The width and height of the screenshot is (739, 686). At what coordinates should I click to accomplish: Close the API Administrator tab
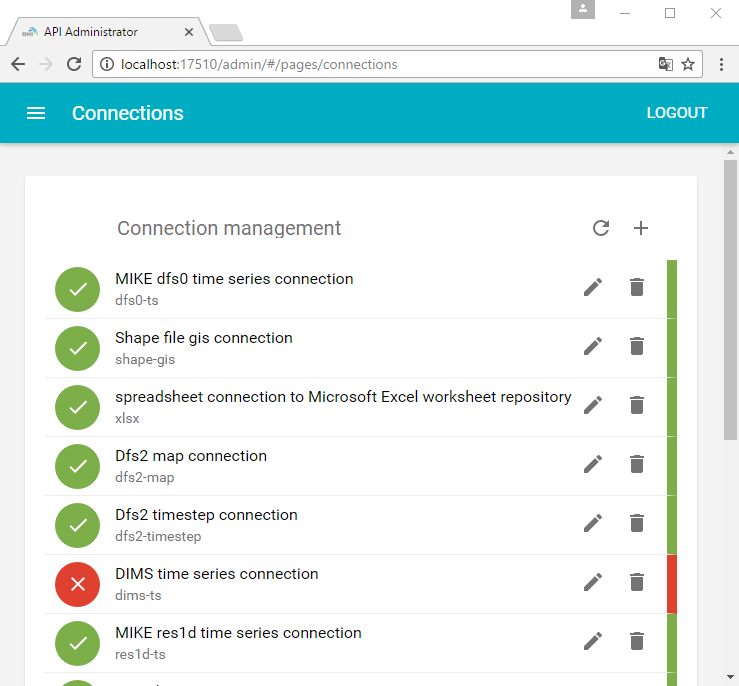coord(189,32)
